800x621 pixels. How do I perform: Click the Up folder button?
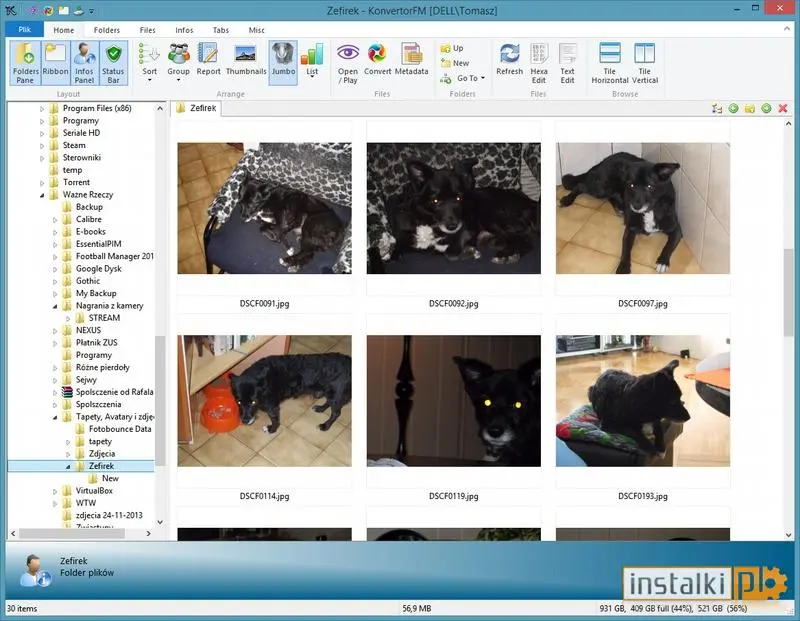click(x=452, y=48)
